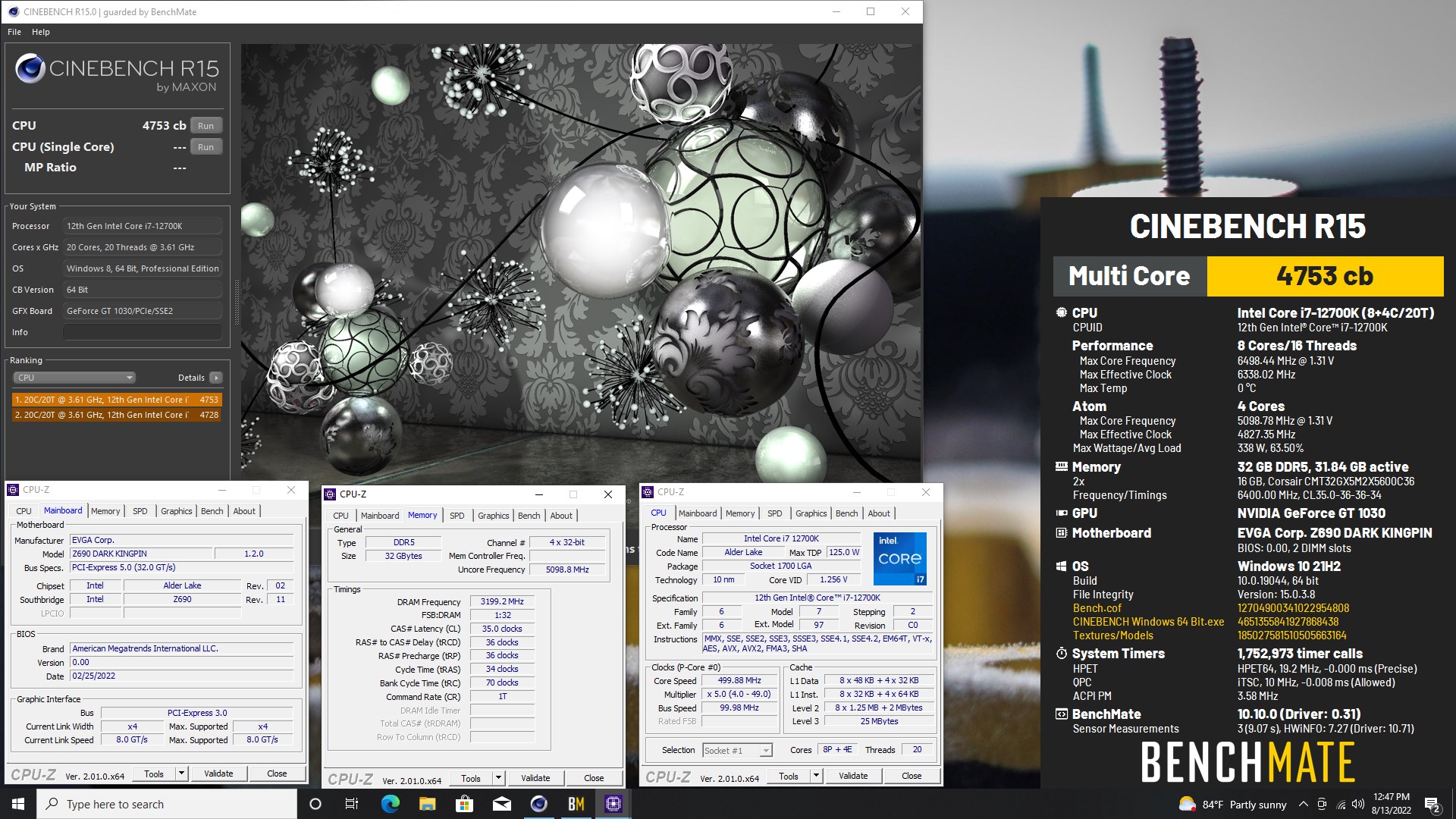
Task: Click Close button in Mainboard CPU-Z window
Action: pyautogui.click(x=277, y=773)
